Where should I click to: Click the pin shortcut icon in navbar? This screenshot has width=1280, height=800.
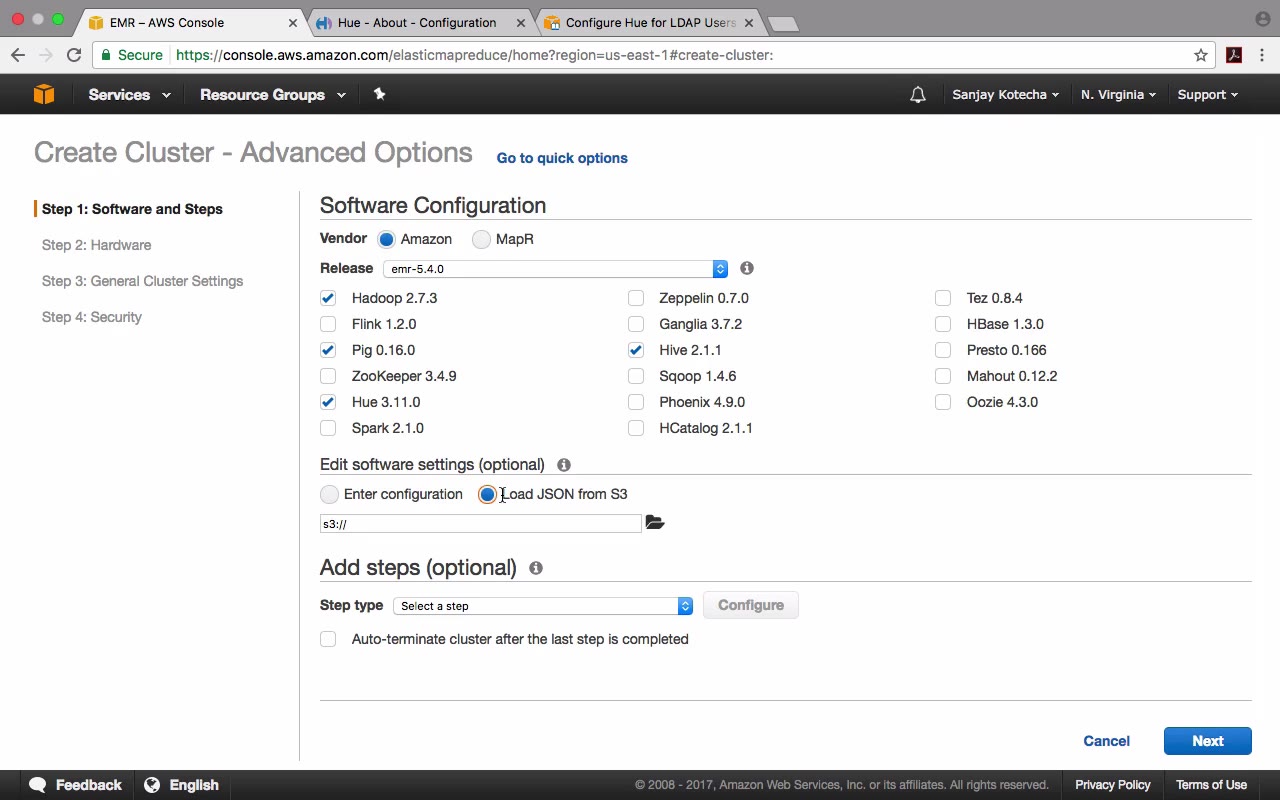379,94
